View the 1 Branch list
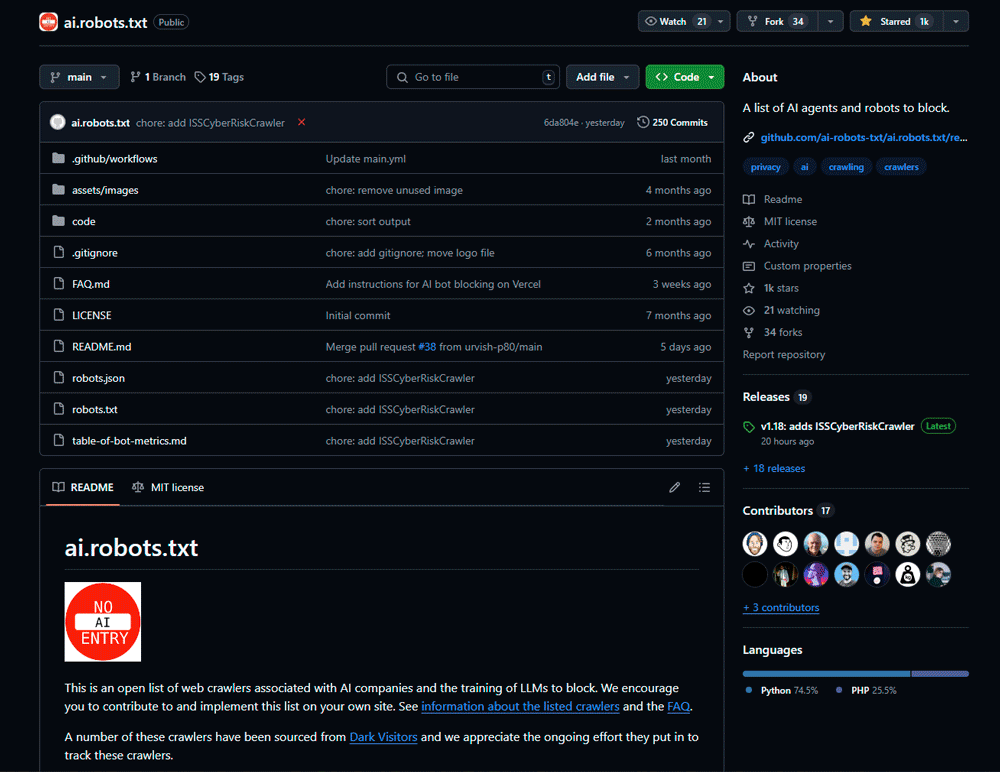The height and width of the screenshot is (772, 1000). pyautogui.click(x=158, y=77)
